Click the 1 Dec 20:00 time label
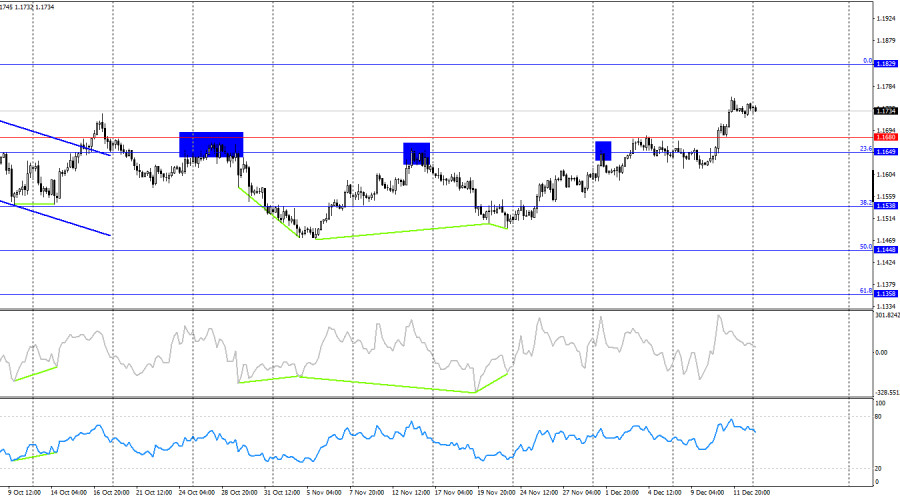 622,493
